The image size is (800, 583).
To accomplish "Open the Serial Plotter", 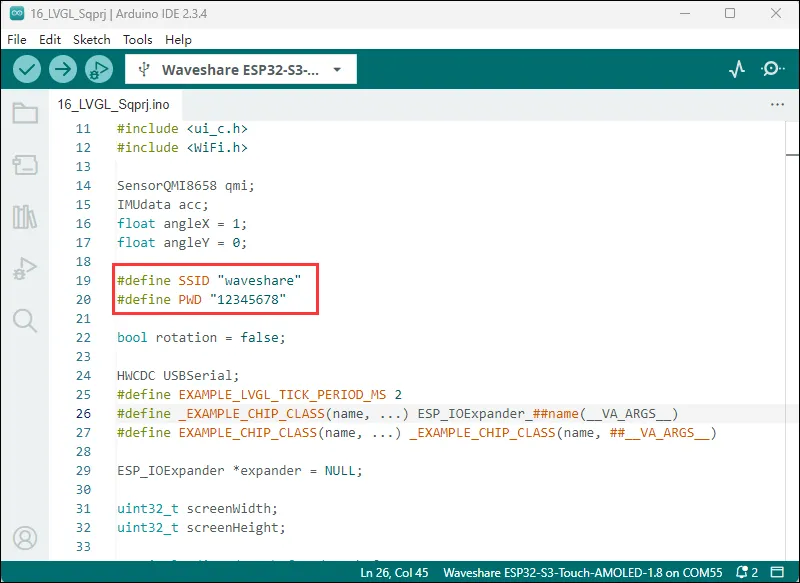I will (737, 69).
